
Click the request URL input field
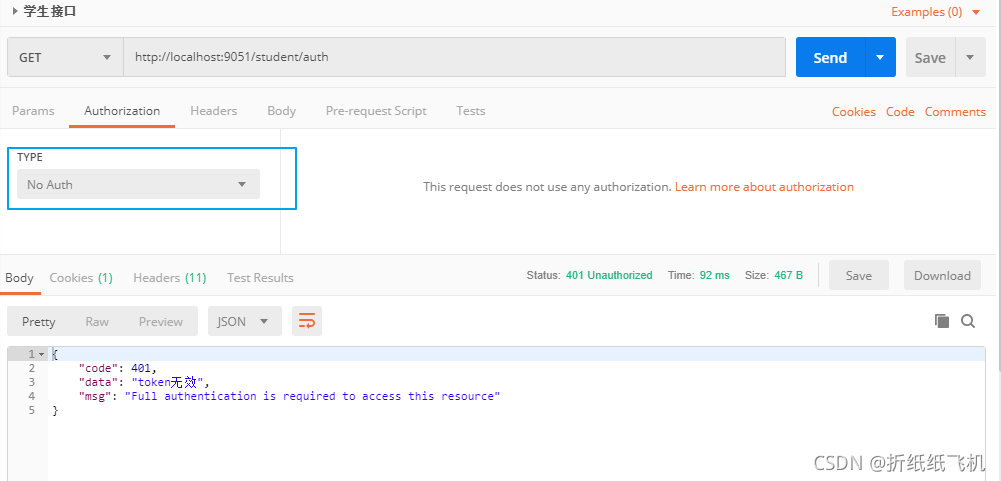(454, 57)
